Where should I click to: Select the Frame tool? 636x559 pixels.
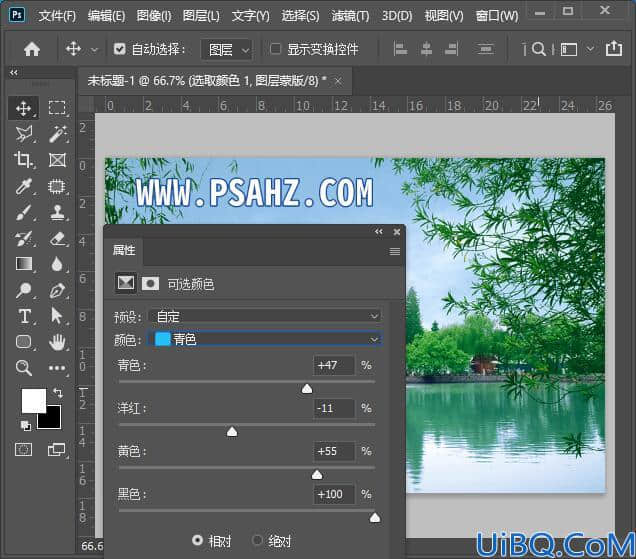(x=57, y=160)
